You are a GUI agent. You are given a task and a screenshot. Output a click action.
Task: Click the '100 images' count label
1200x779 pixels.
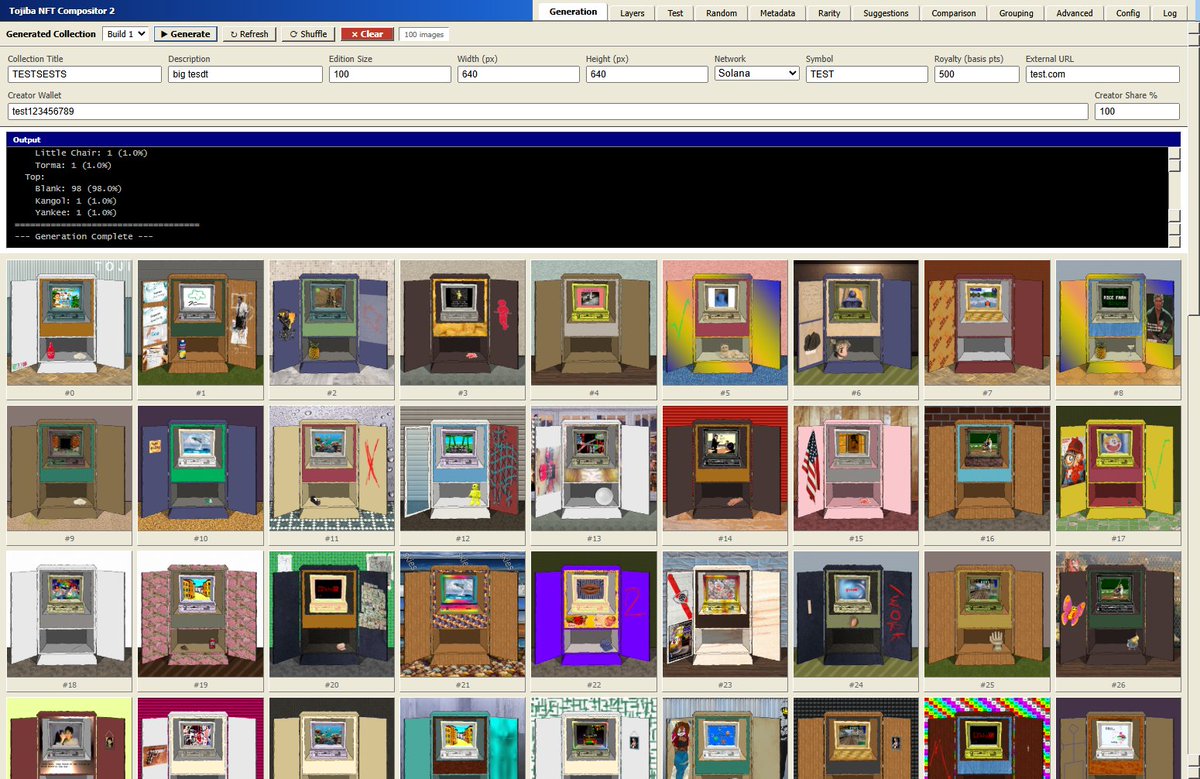[x=423, y=34]
